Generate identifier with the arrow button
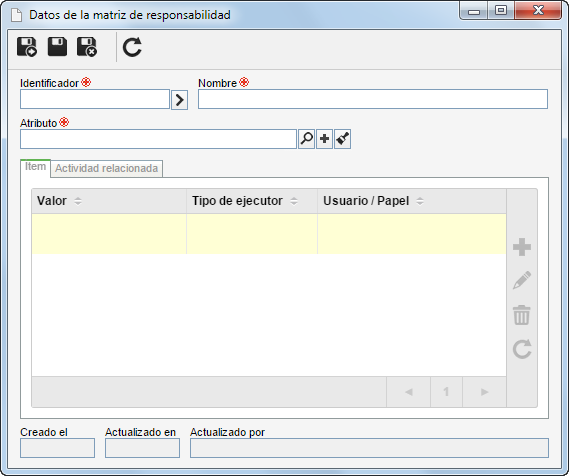569x476 pixels. (x=179, y=99)
